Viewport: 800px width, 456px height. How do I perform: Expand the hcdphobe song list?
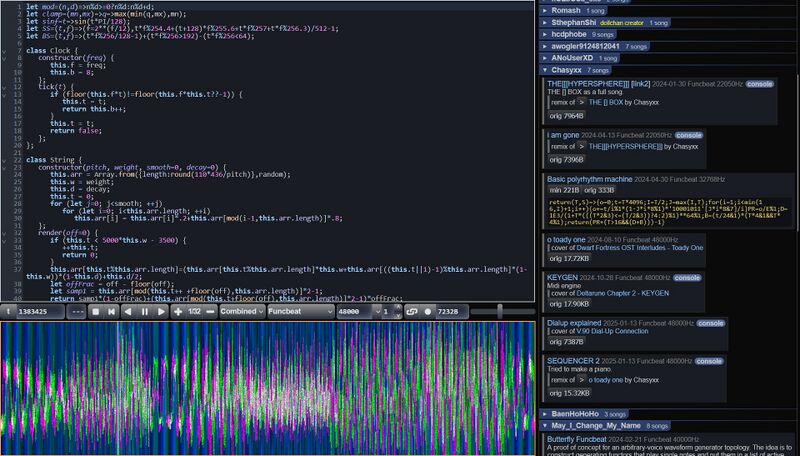tap(578, 35)
